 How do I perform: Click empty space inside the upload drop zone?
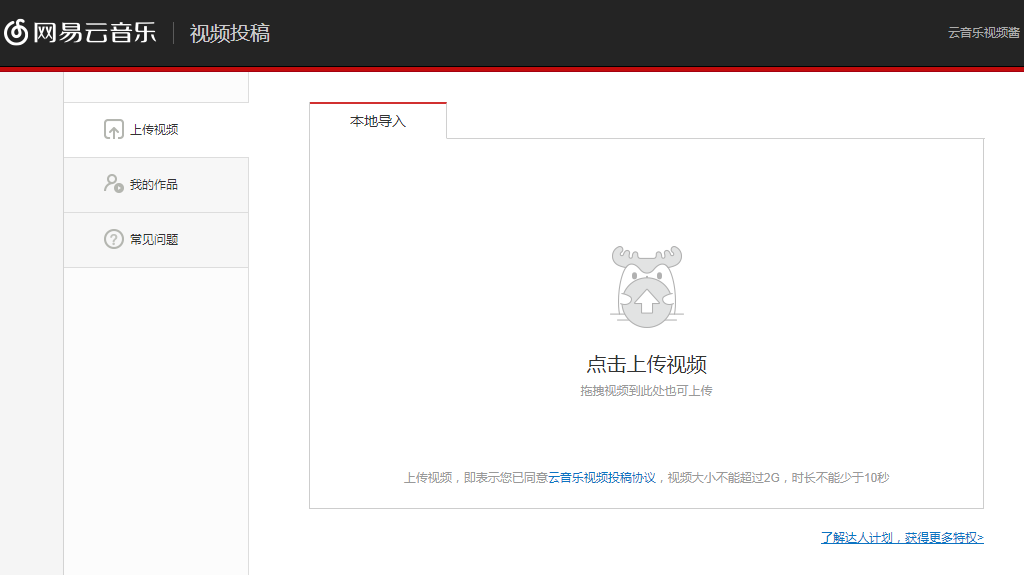pos(450,300)
